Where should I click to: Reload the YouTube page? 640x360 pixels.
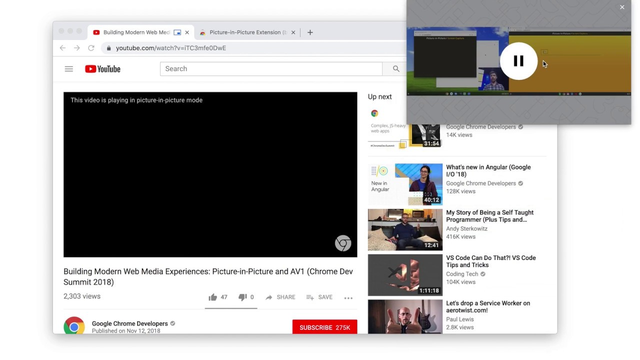(x=91, y=48)
